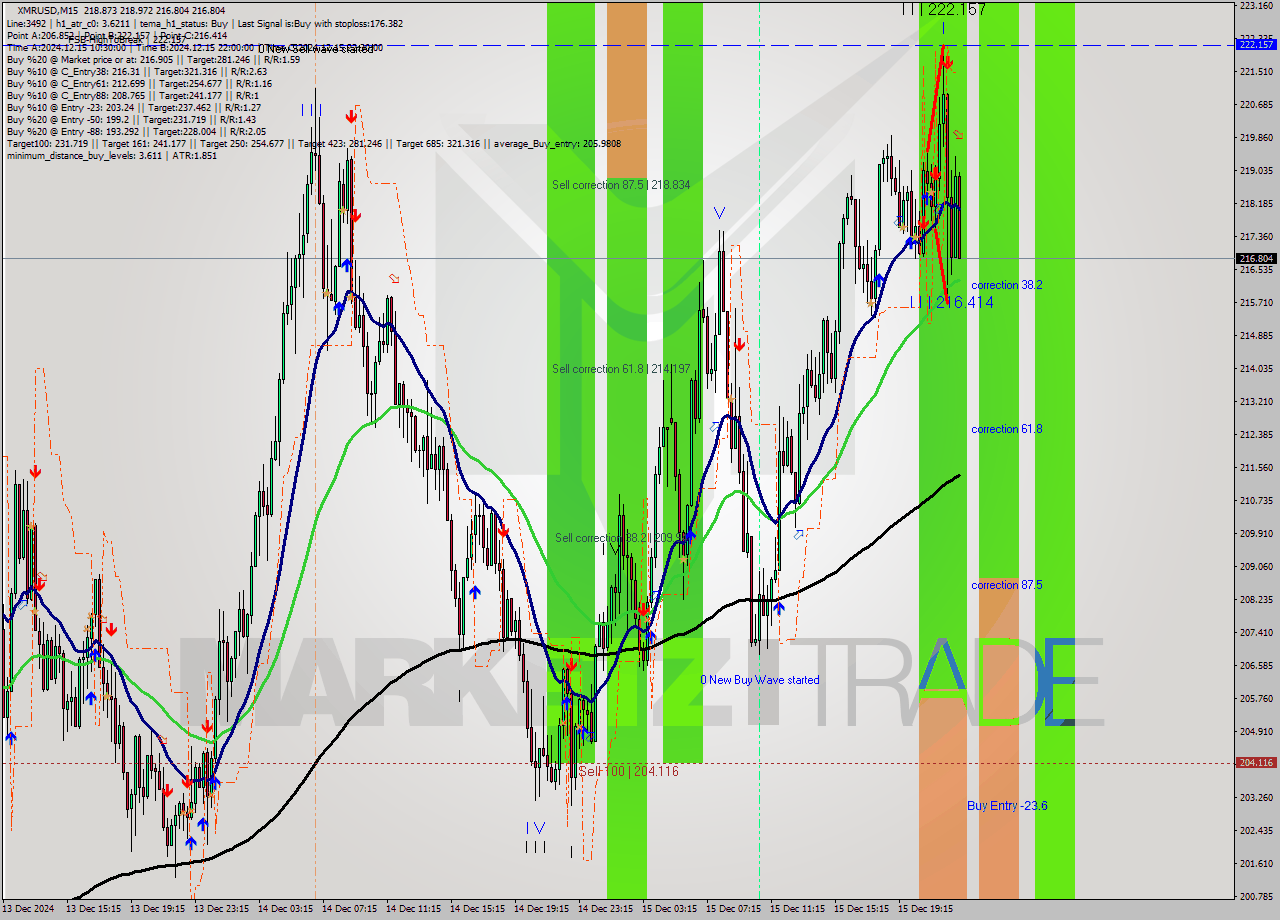Screen dimensions: 1280x920
Task: Click the 214.035 price on the axis
Action: pyautogui.click(x=1256, y=369)
